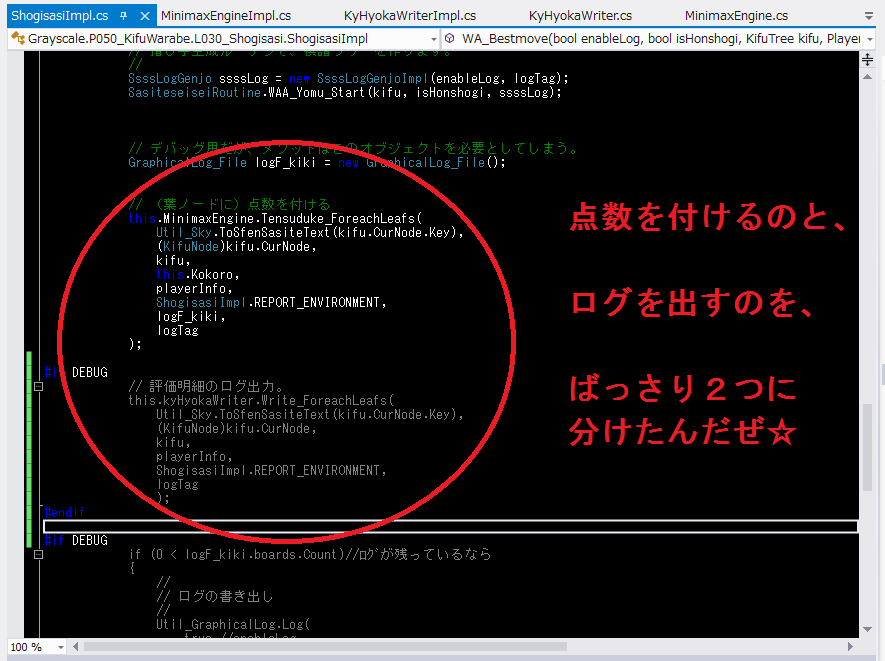Open the KyHyokaWriterImpl.cs tab

[410, 16]
